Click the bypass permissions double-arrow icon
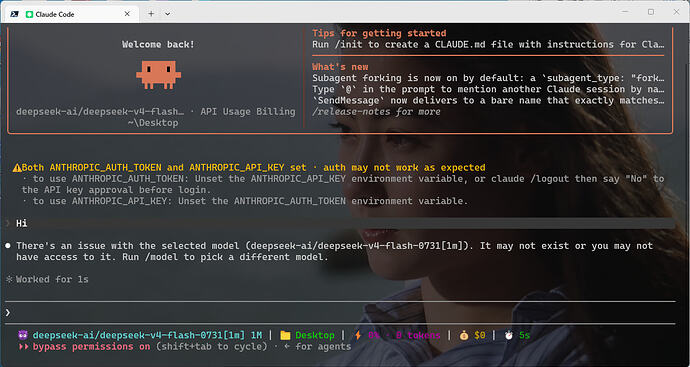 [23, 347]
